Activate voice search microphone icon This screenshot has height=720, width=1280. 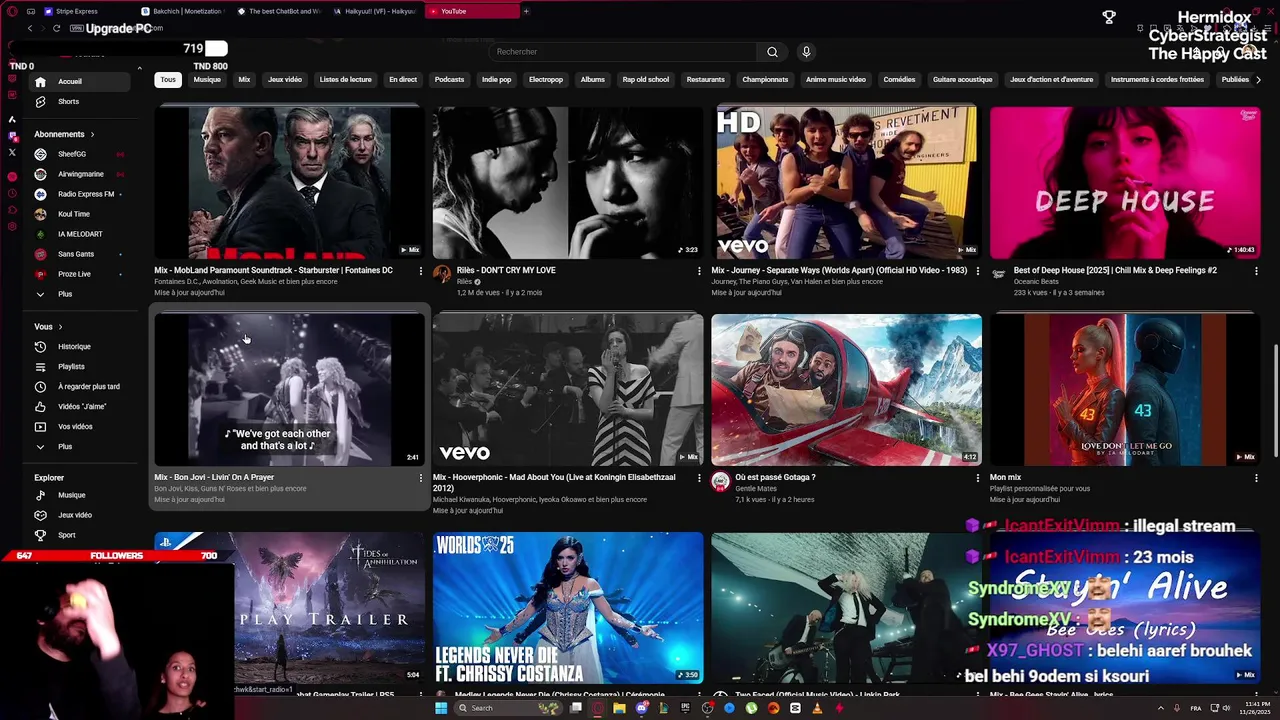pos(806,52)
